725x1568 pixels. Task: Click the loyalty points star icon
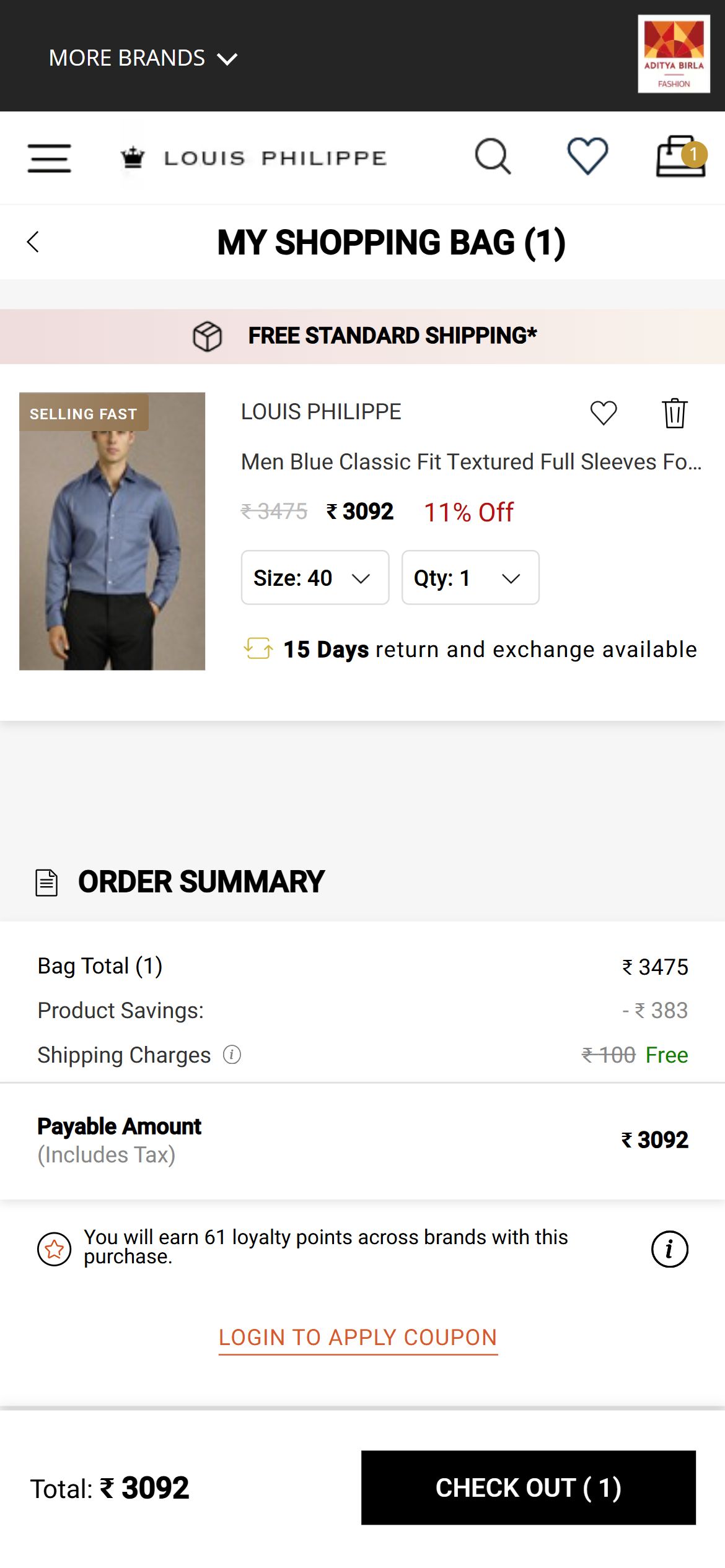tap(55, 1249)
